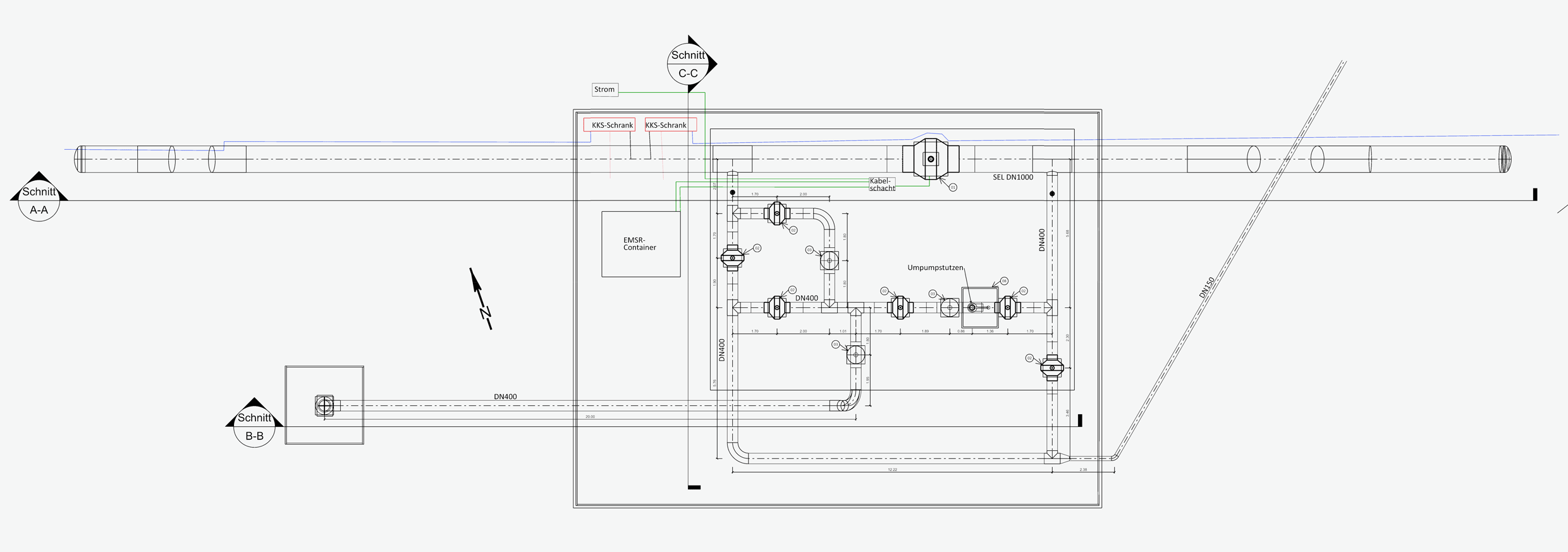Screen dimensions: 1568x552
Task: Select the north arrow symbol
Action: pyautogui.click(x=481, y=298)
